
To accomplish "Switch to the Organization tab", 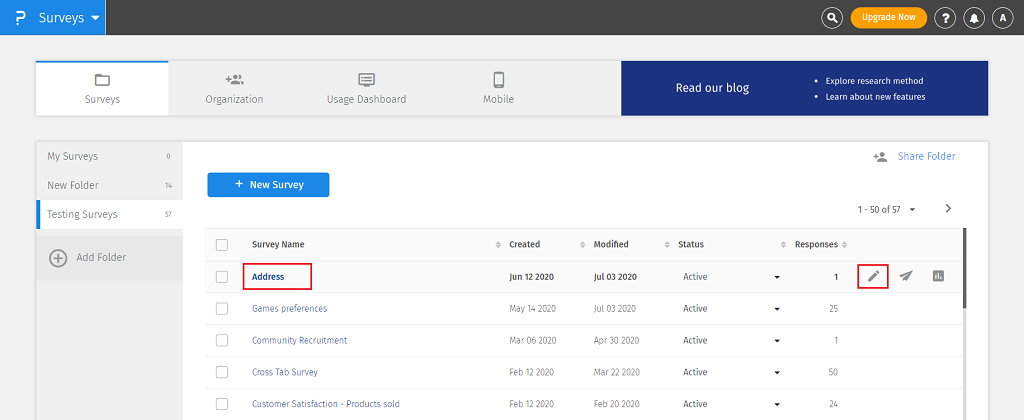I will (x=234, y=88).
